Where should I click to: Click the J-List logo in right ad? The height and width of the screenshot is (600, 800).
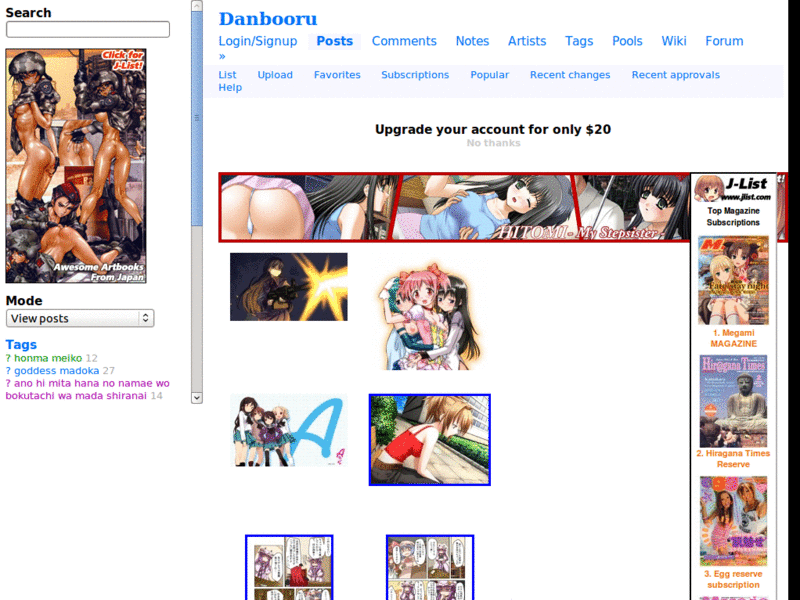pos(733,189)
